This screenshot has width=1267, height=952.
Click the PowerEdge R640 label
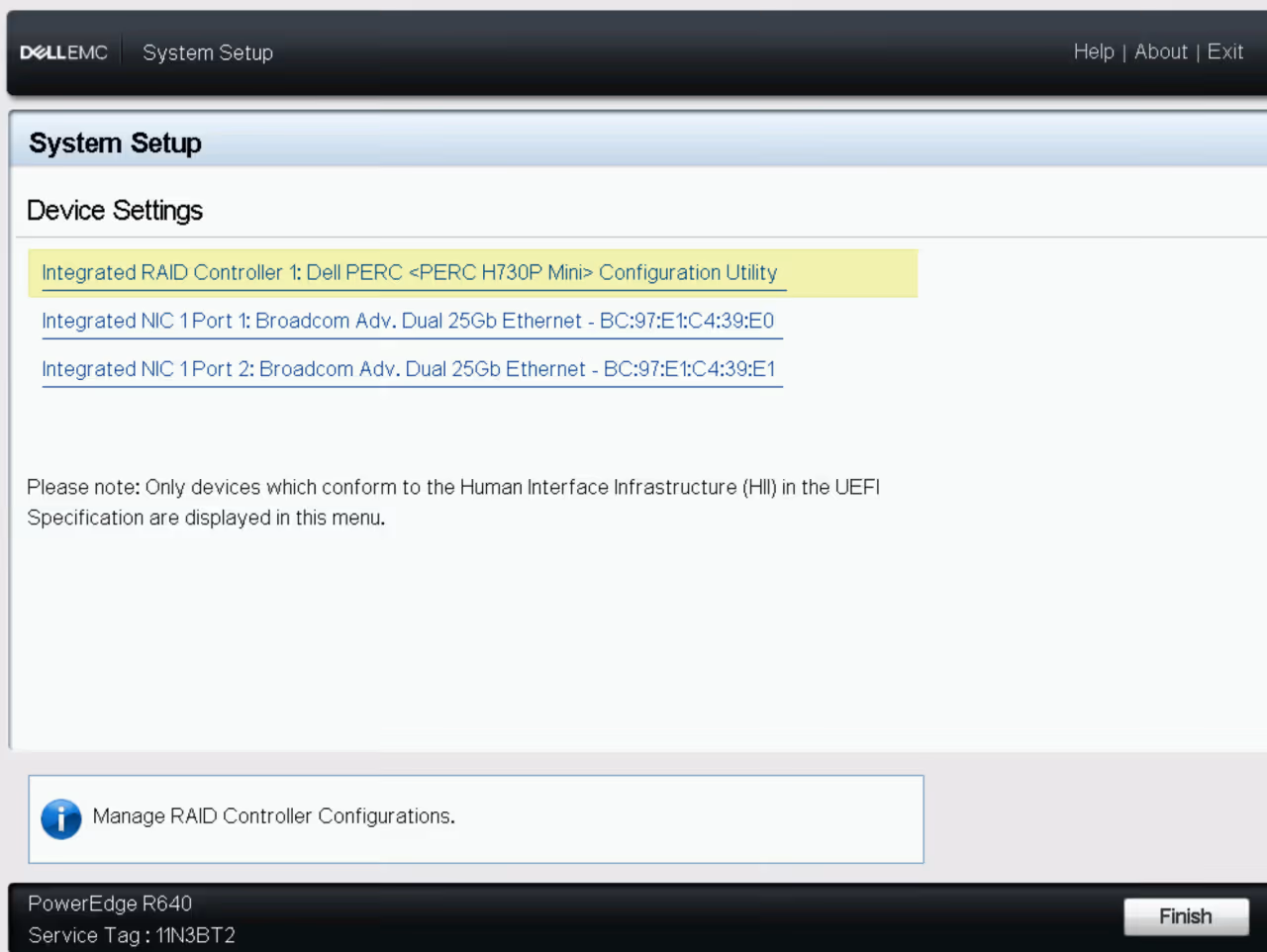tap(110, 904)
